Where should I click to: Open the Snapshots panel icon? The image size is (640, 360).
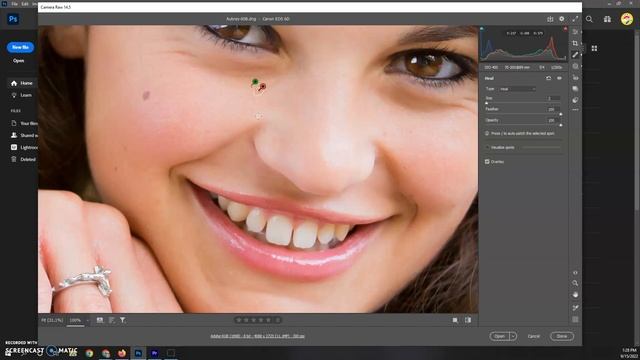[x=575, y=89]
